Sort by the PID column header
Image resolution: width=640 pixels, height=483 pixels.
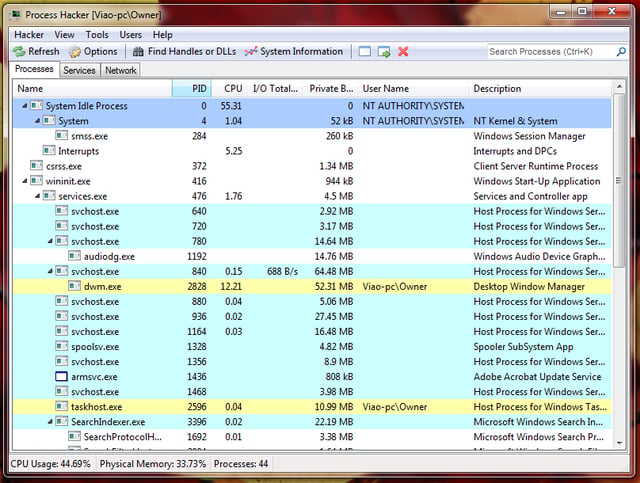pyautogui.click(x=192, y=89)
